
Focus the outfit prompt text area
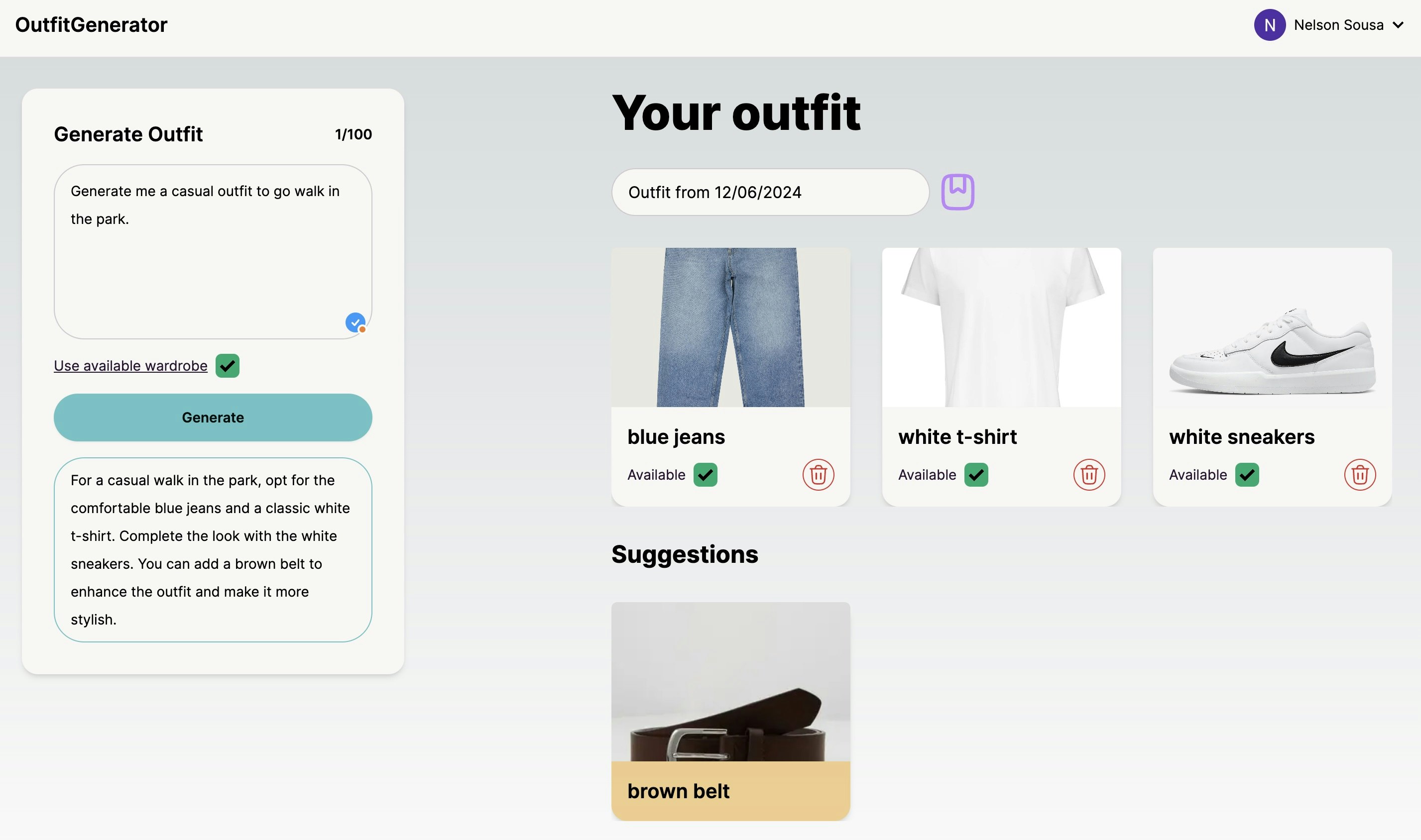(213, 252)
